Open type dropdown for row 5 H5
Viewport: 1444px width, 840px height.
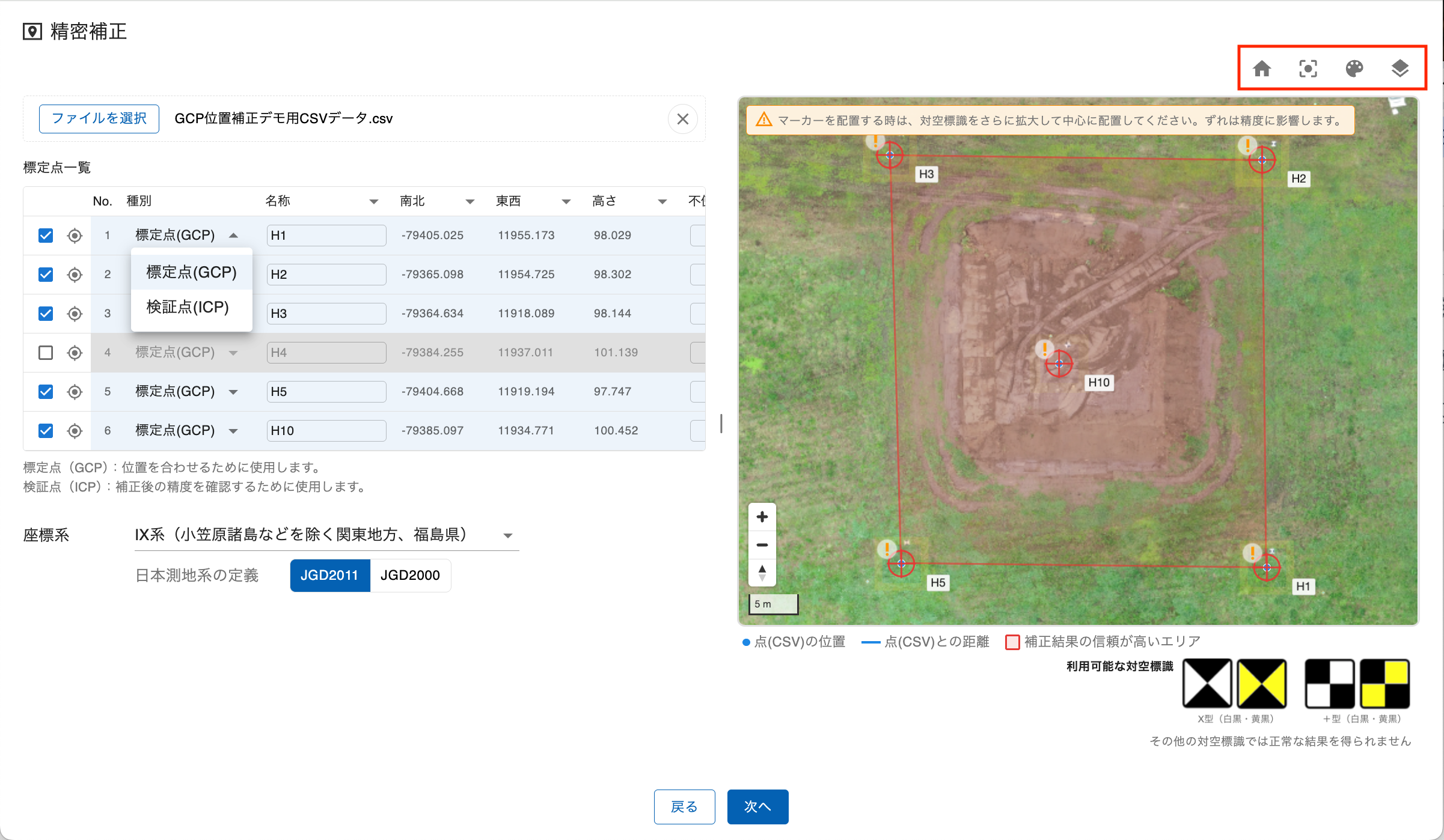click(x=233, y=392)
